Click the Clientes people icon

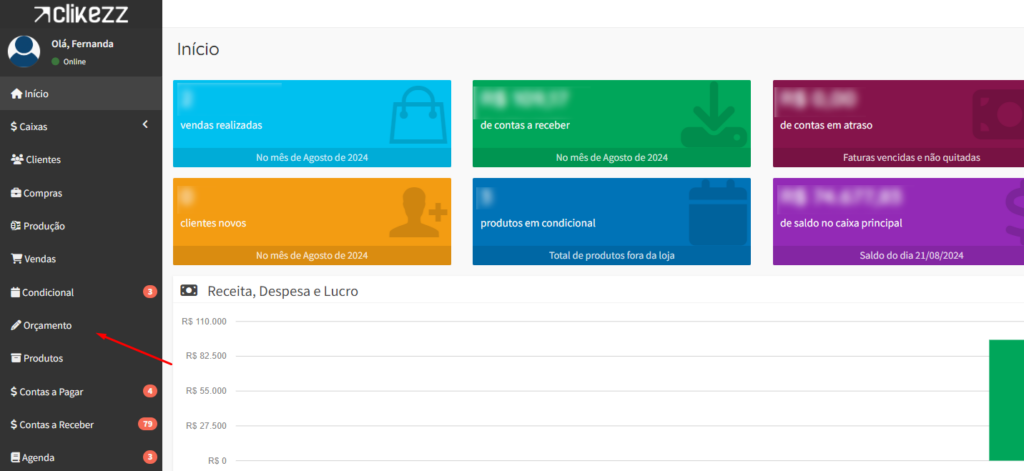coord(17,160)
